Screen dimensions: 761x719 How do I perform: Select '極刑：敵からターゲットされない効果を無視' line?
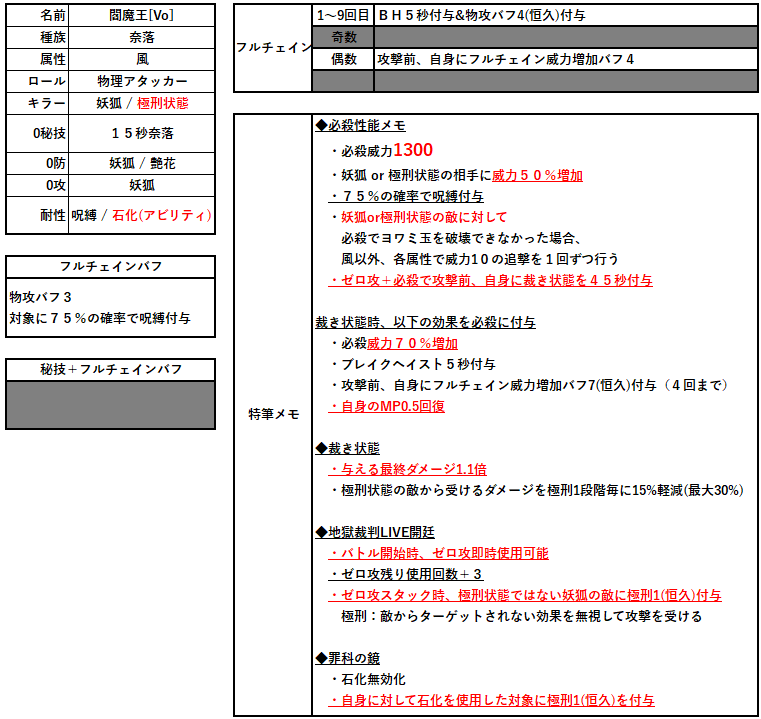tap(522, 617)
